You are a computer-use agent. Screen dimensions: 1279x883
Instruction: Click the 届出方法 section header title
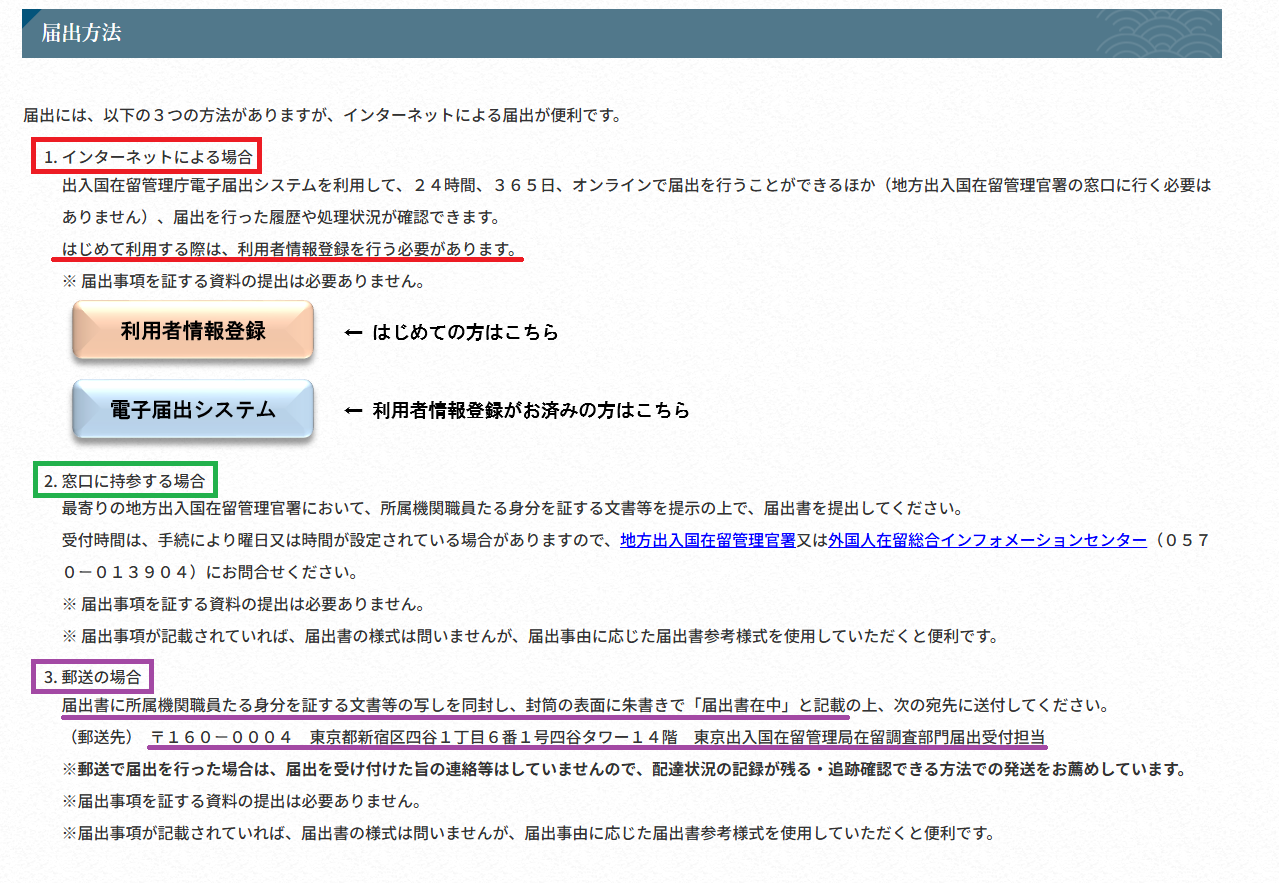click(81, 33)
